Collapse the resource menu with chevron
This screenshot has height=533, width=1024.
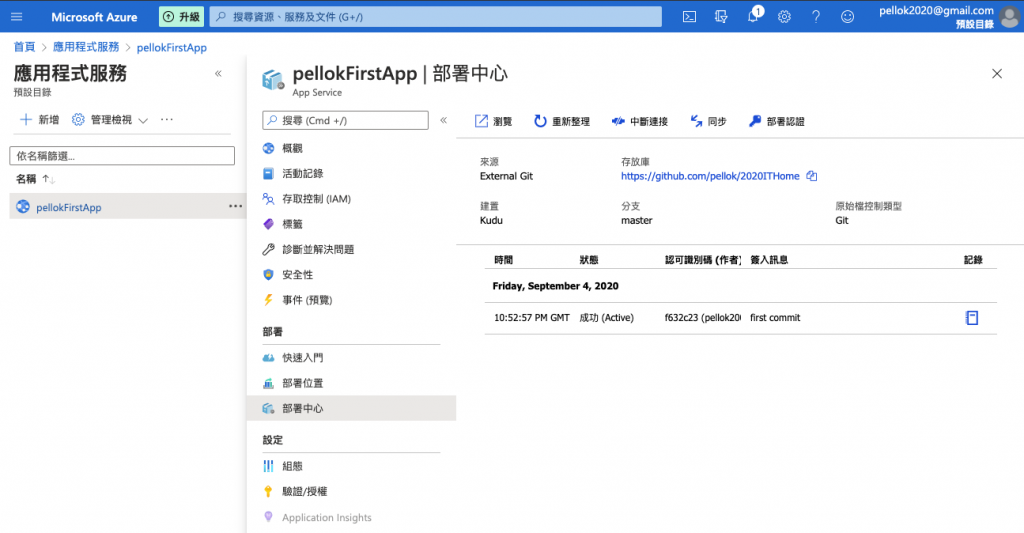[443, 120]
